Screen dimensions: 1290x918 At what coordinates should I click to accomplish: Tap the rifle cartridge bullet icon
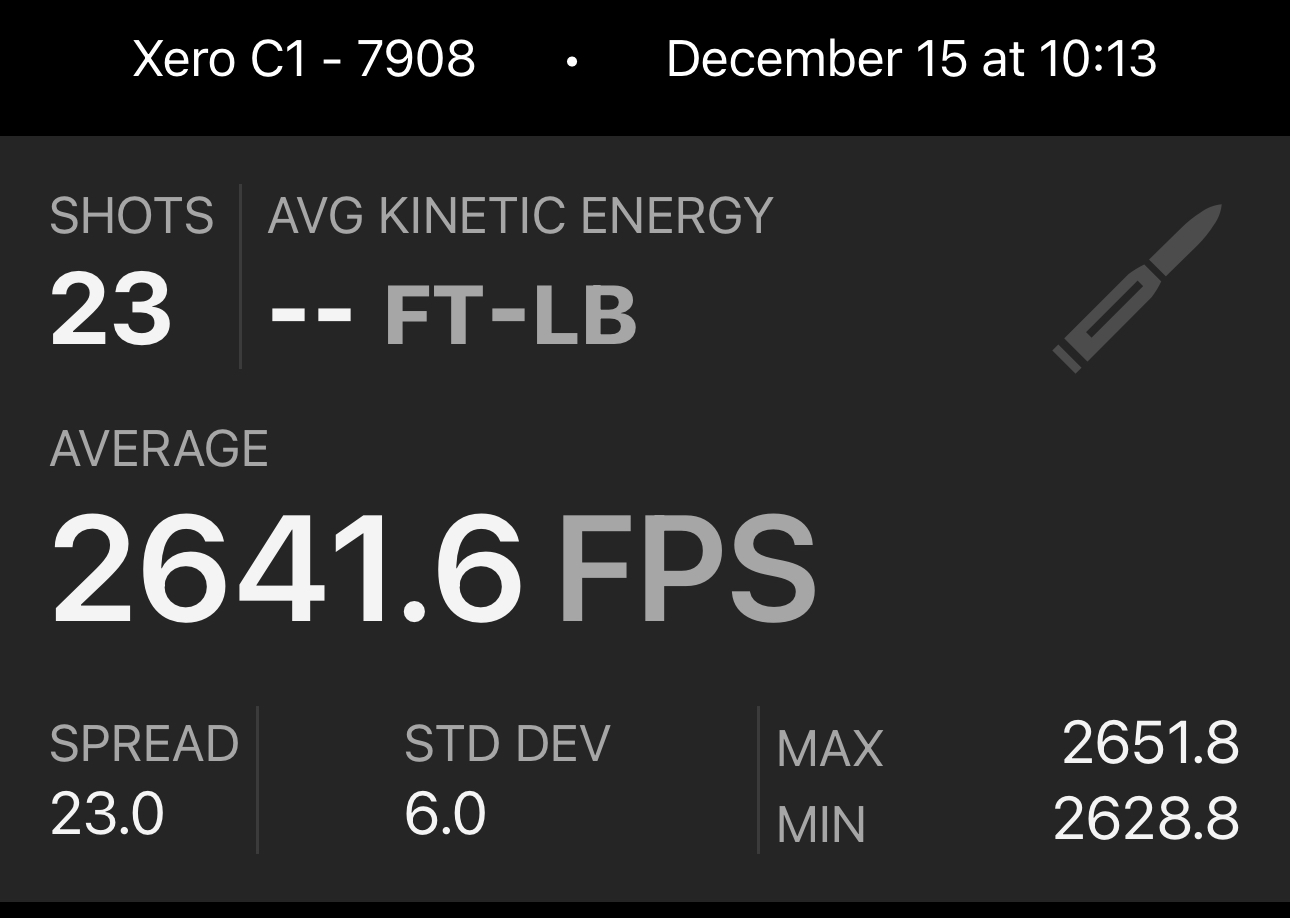(x=1138, y=288)
